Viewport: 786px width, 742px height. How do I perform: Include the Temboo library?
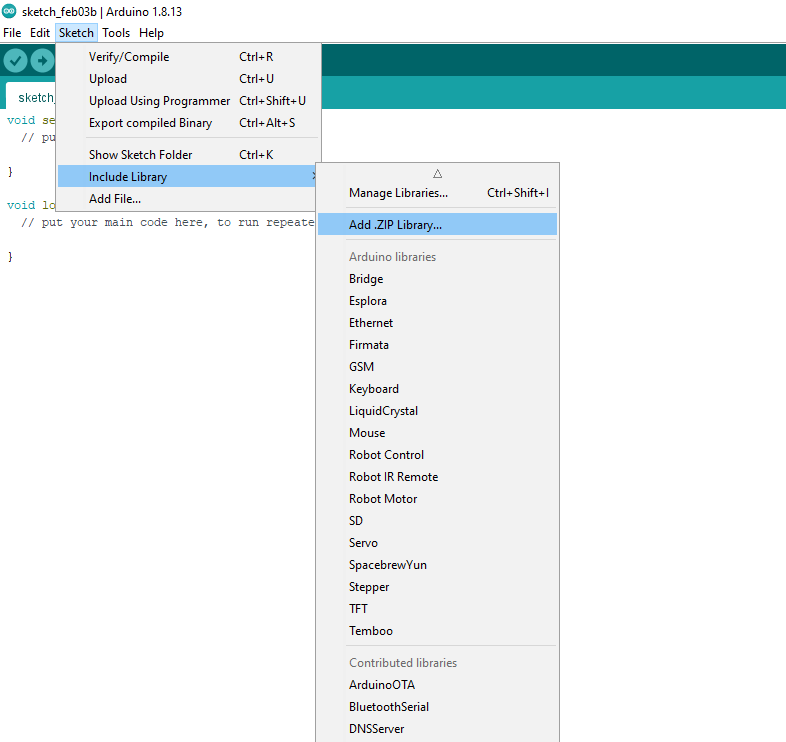437,631
